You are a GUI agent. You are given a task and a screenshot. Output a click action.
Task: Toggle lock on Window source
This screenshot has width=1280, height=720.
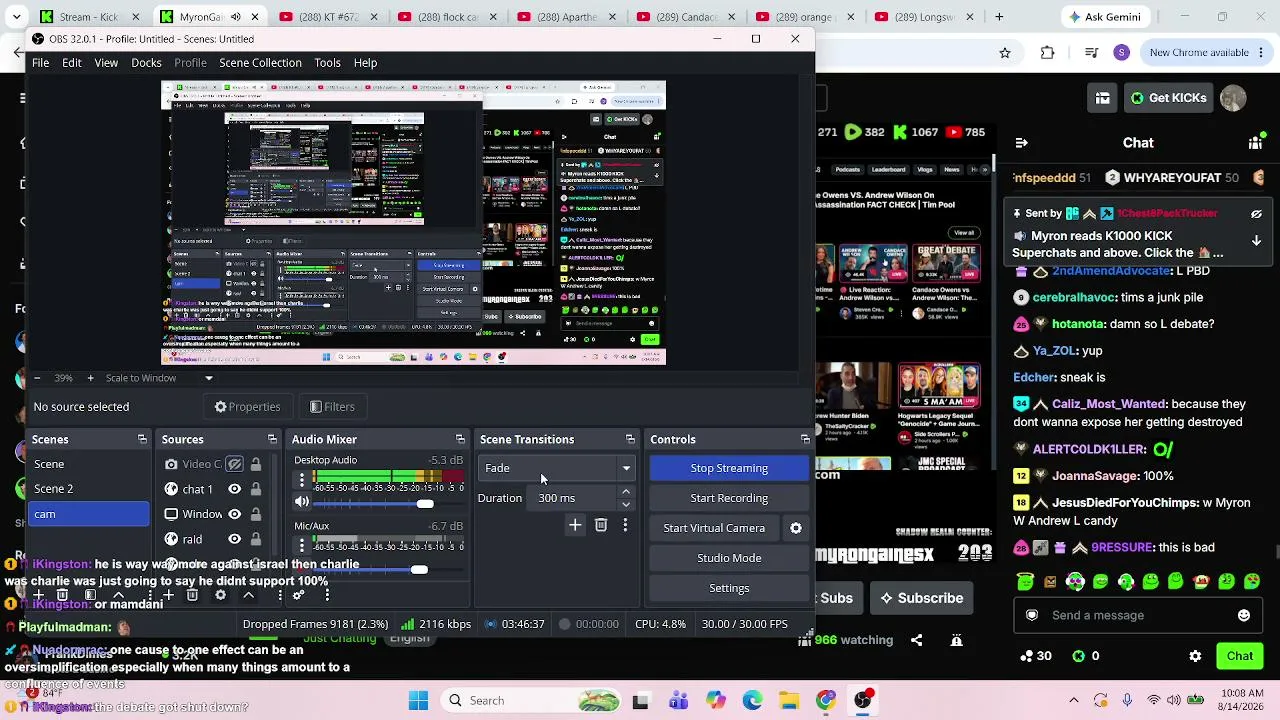pyautogui.click(x=256, y=514)
